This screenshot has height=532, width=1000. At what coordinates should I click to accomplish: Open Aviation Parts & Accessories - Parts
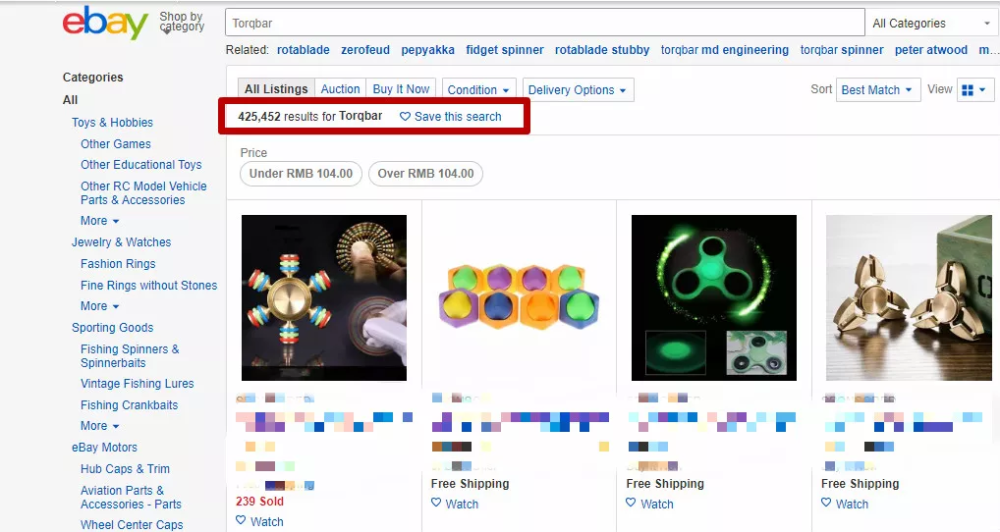click(131, 497)
